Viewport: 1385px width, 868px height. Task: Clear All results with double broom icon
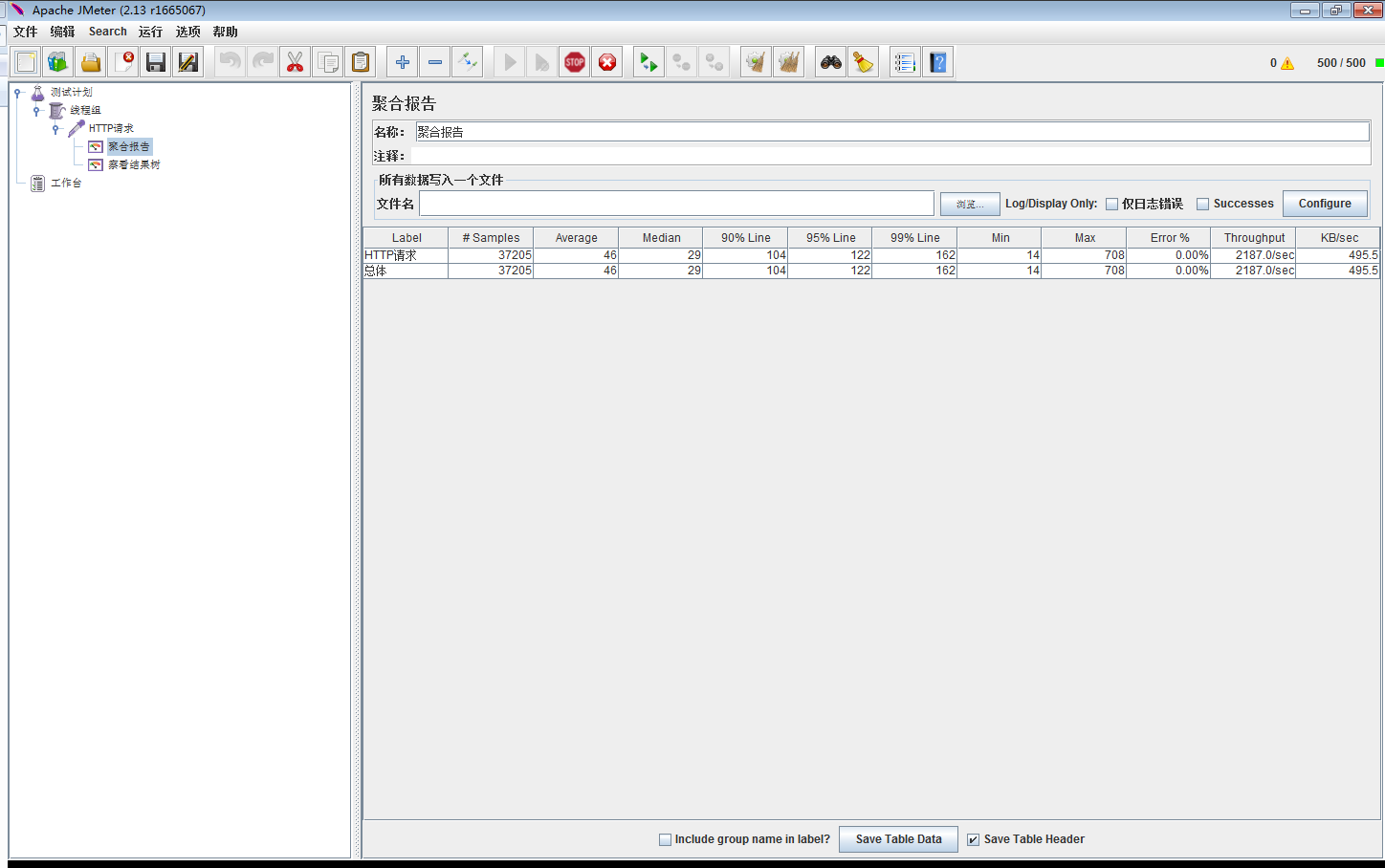tap(789, 62)
